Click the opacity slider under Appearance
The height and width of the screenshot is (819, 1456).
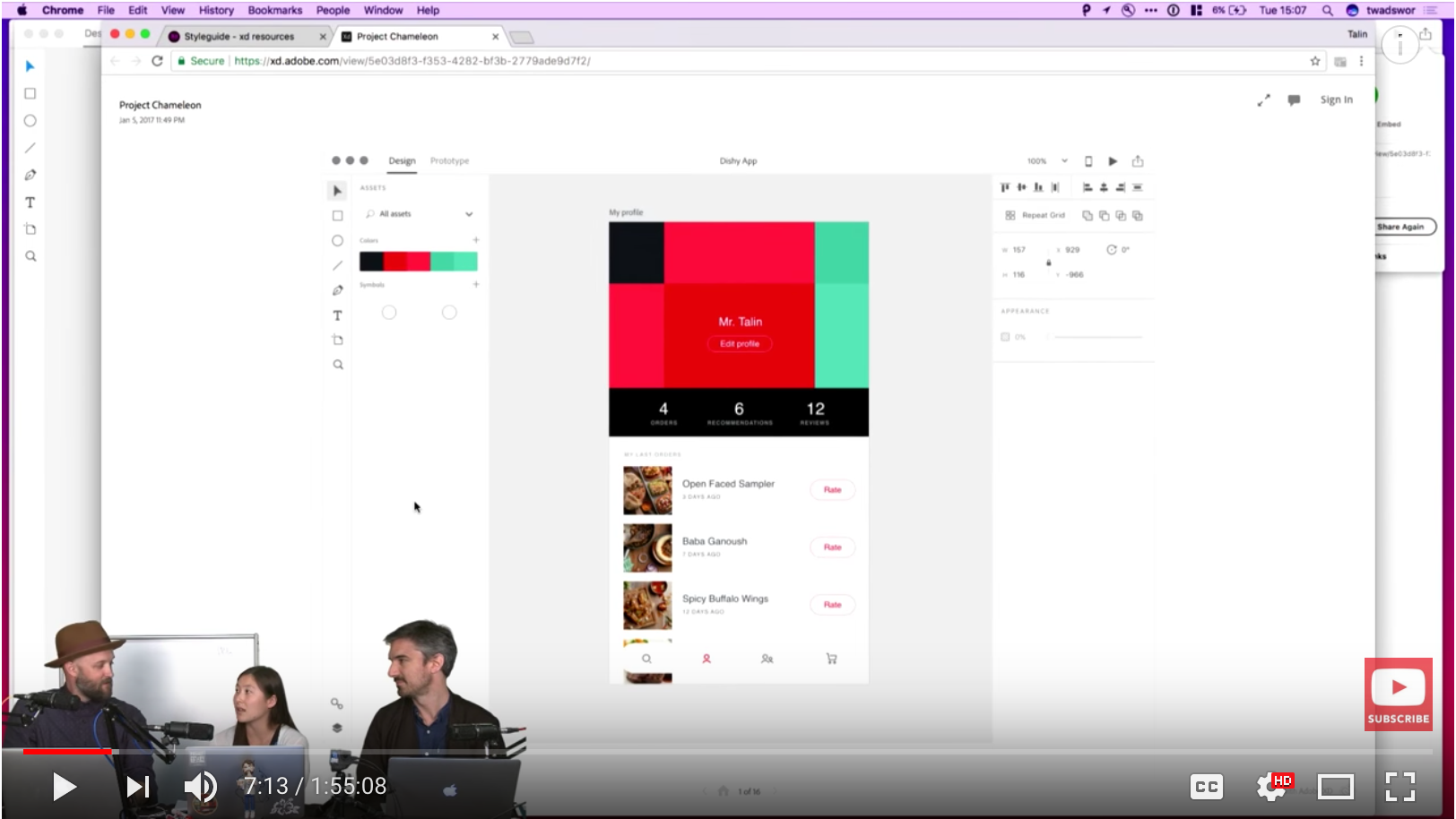1098,337
